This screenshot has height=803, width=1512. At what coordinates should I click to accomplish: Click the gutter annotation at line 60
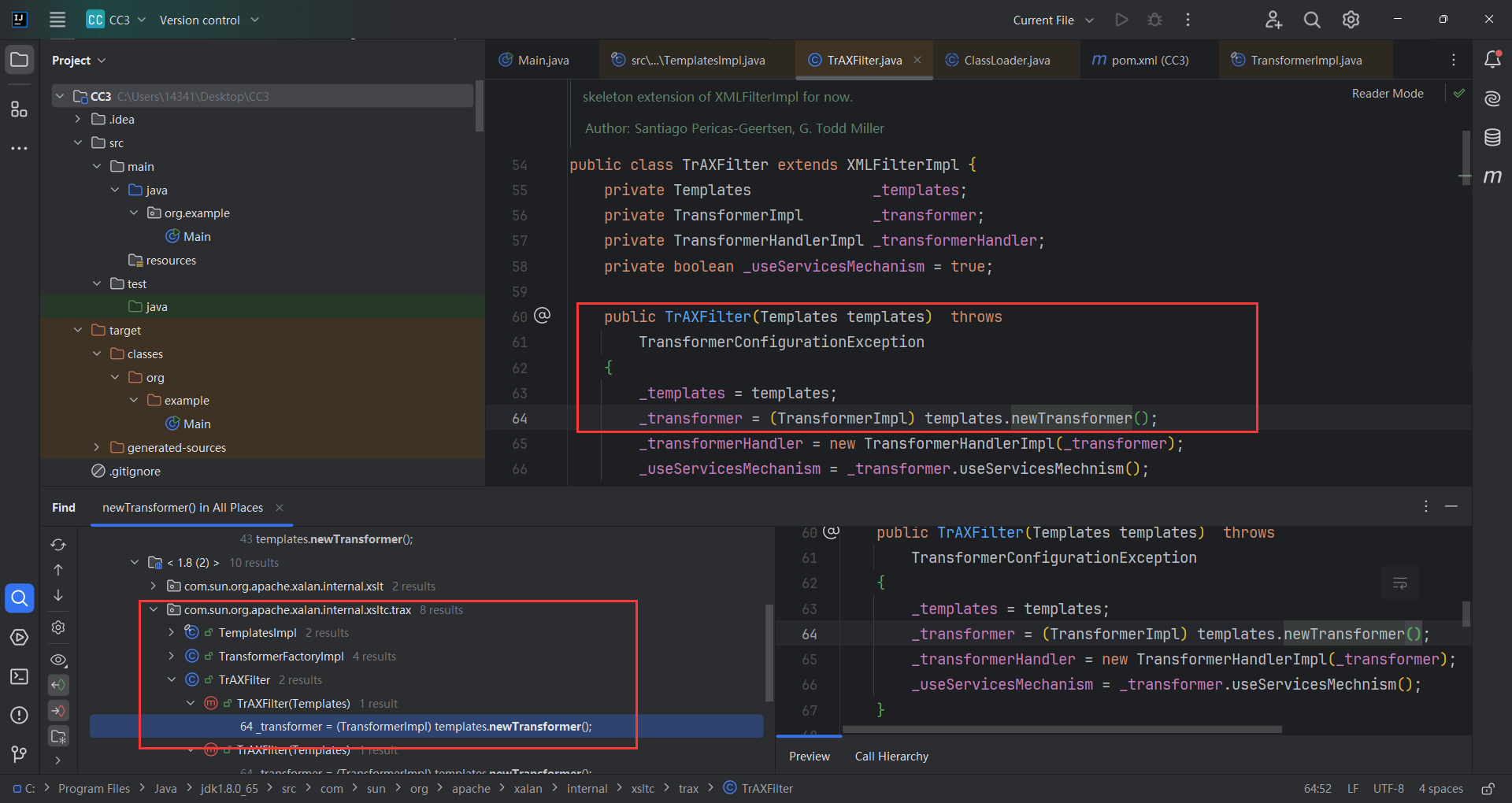(543, 316)
